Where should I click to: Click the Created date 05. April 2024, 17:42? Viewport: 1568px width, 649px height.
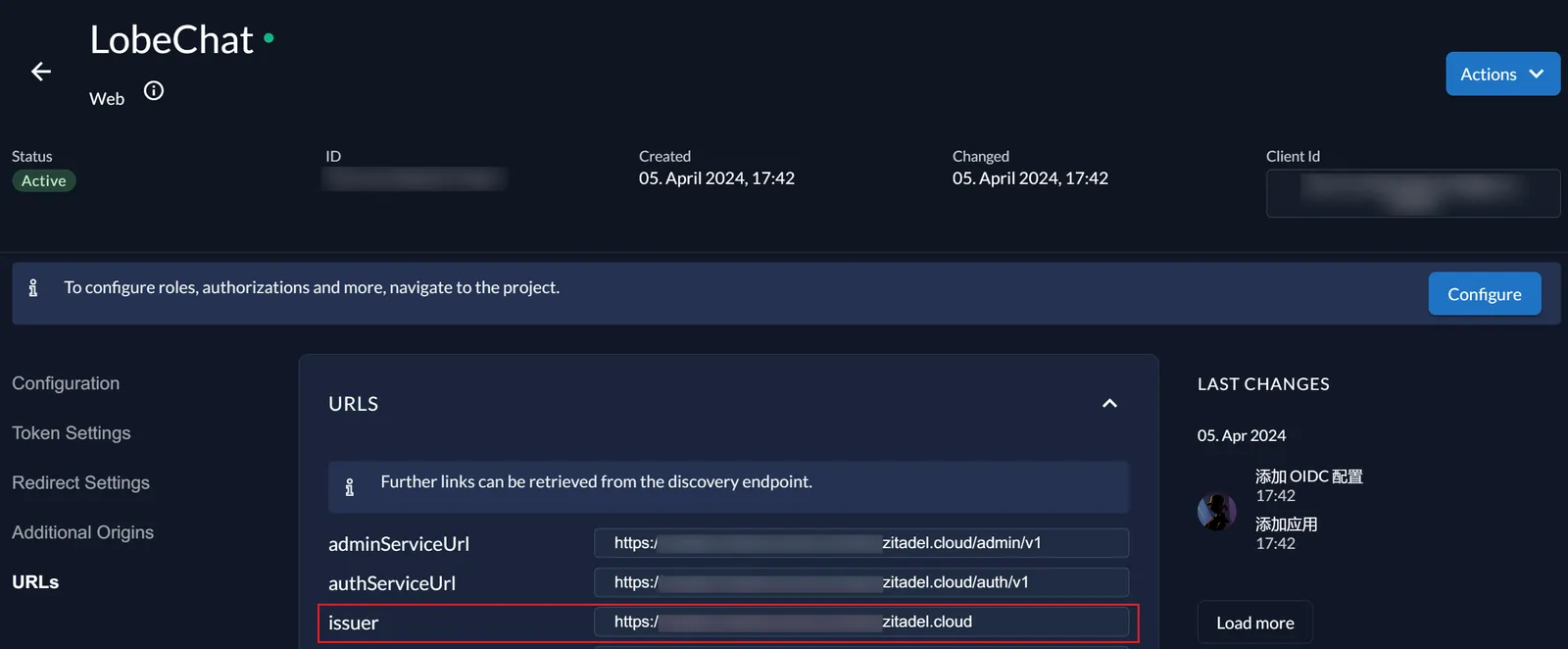(x=716, y=178)
